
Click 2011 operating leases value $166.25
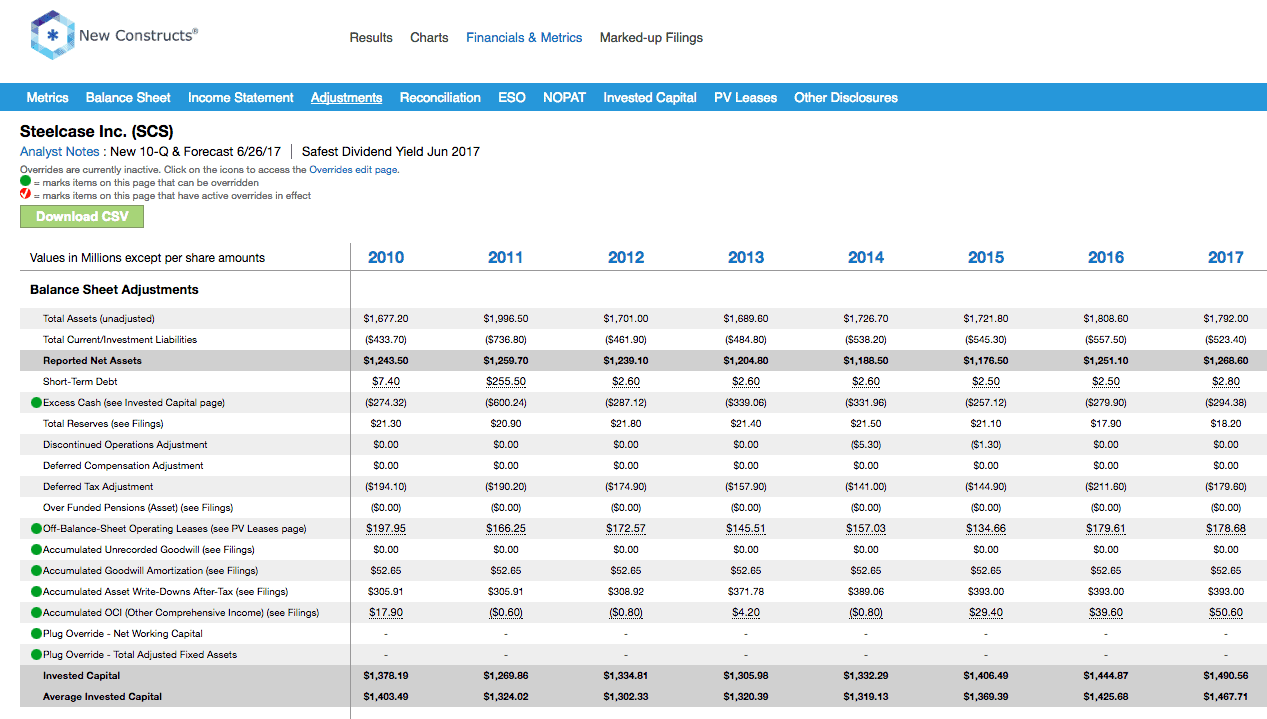(x=506, y=529)
